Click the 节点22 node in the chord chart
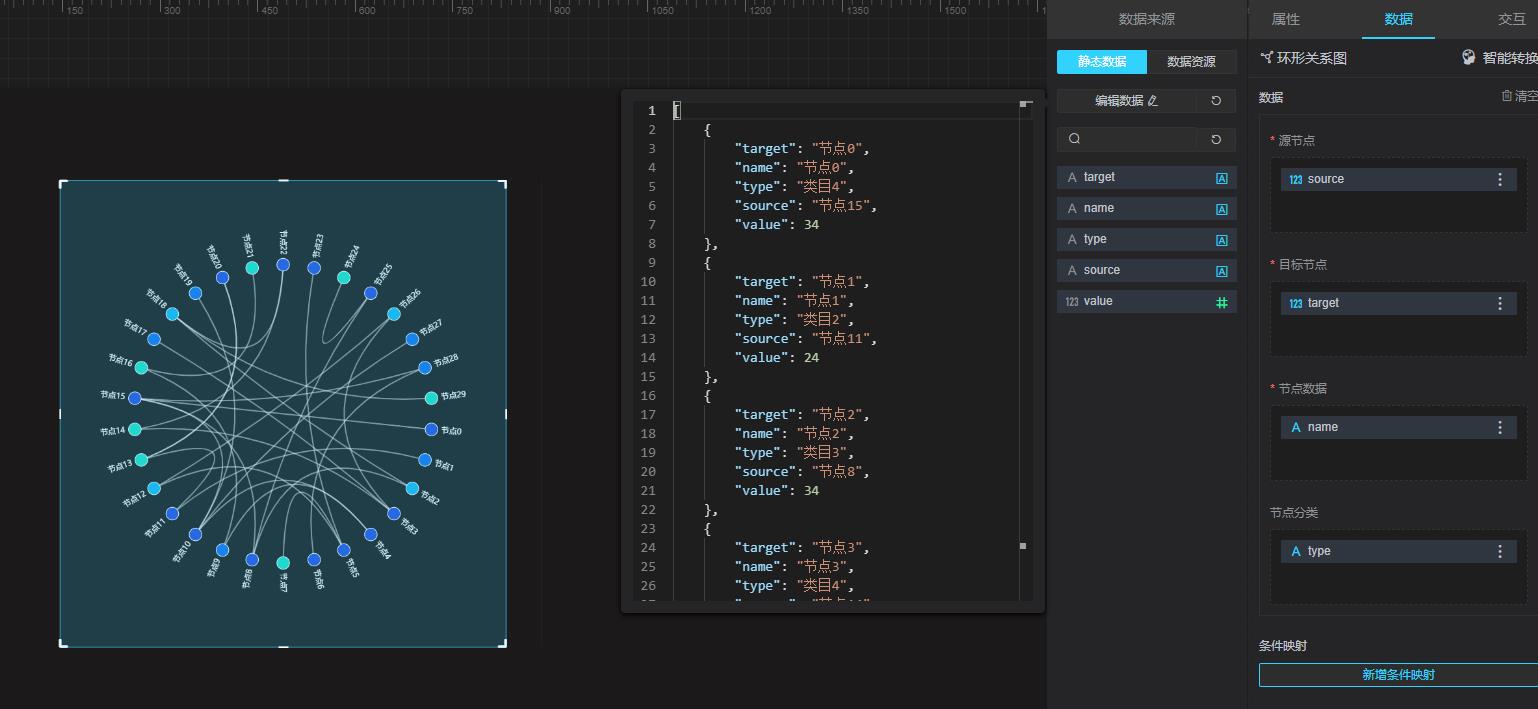Viewport: 1538px width, 709px height. pos(283,265)
